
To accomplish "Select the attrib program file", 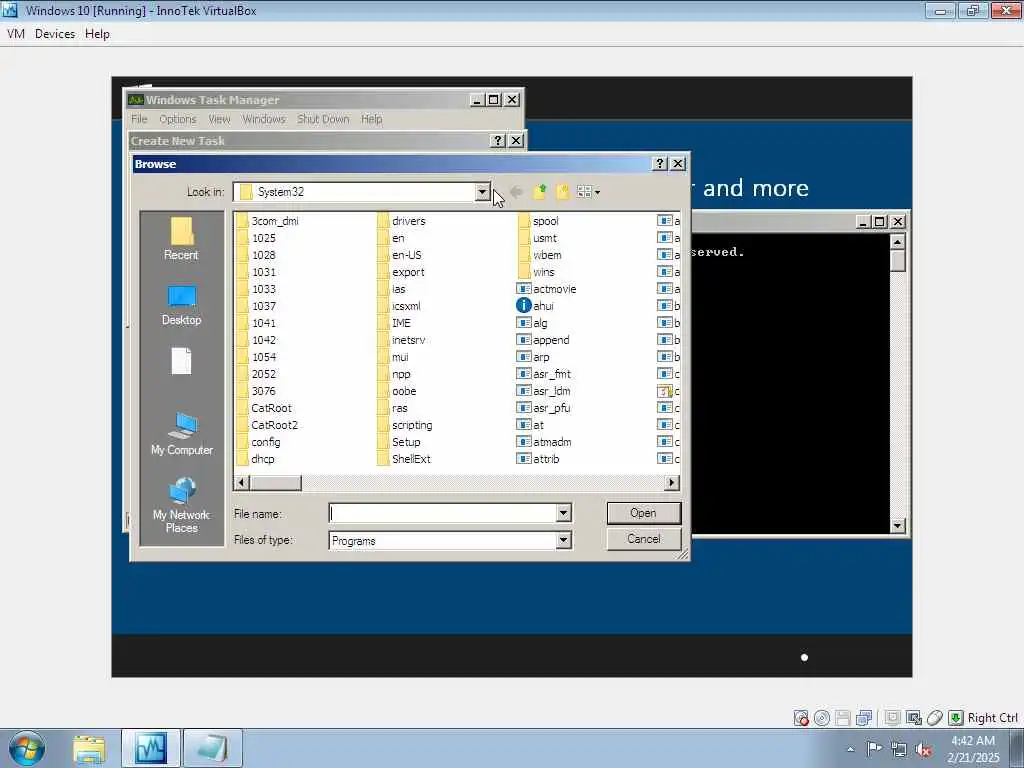I will tap(538, 458).
